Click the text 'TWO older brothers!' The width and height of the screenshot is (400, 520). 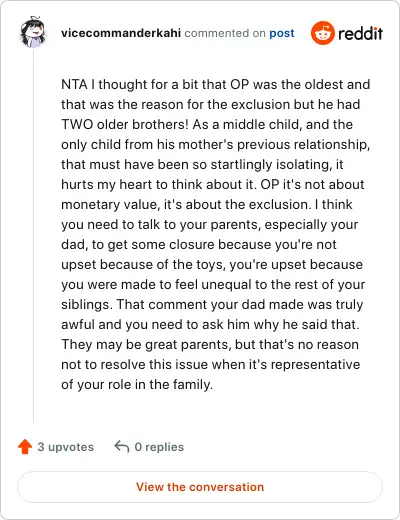(x=125, y=124)
